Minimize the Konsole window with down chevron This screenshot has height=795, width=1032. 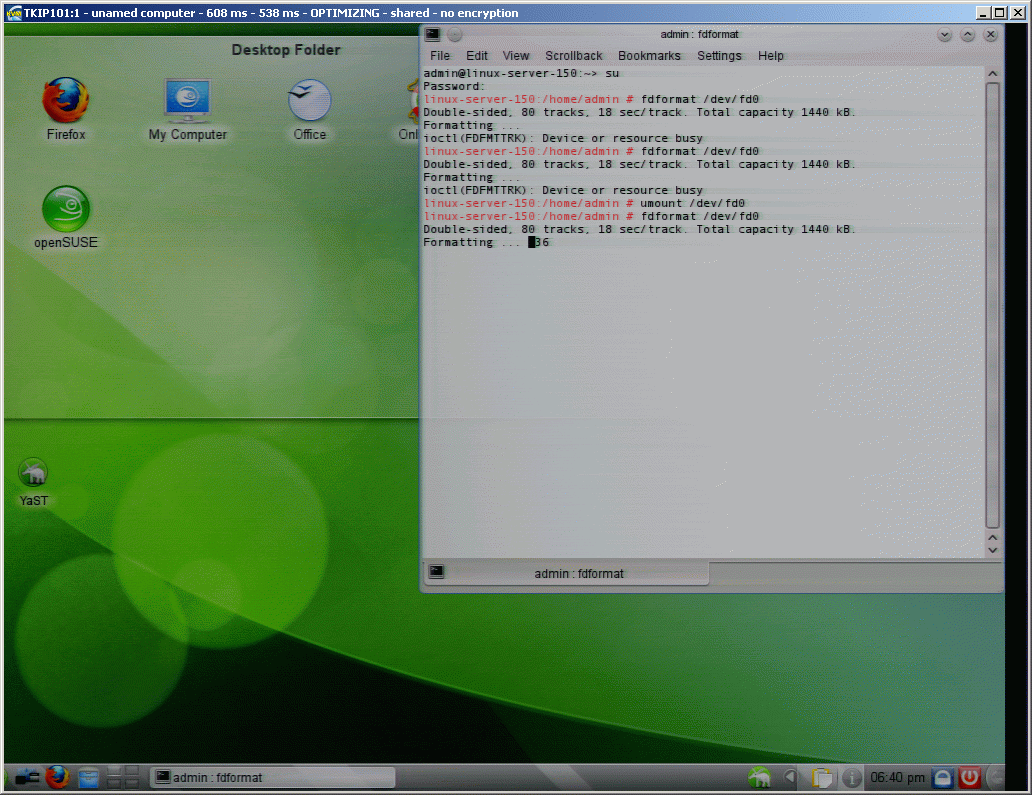944,35
